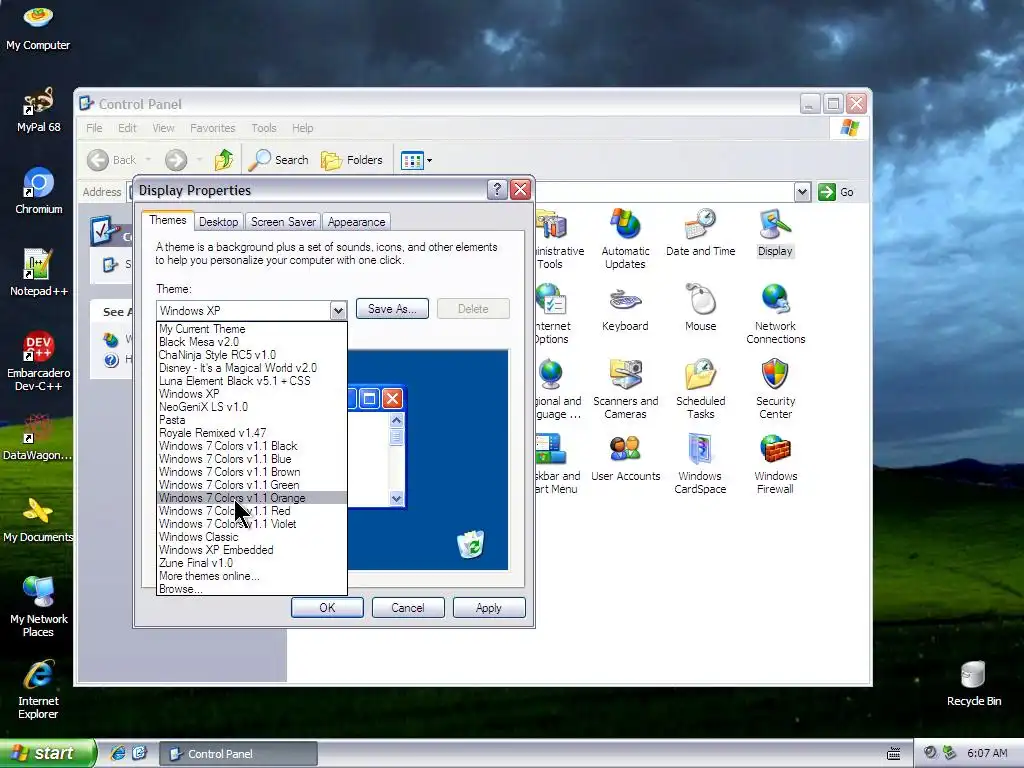Expand the Address bar dropdown arrow
Image resolution: width=1024 pixels, height=768 pixels.
[x=802, y=192]
